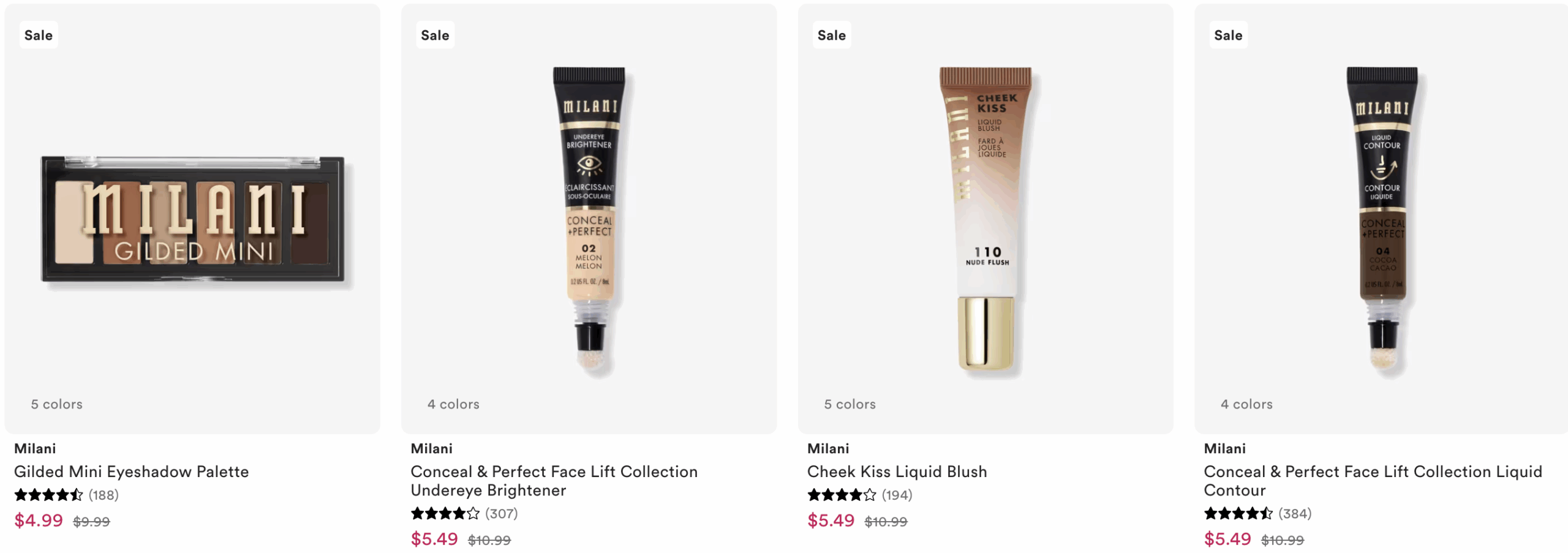
Task: Open the Undereye Brightener tube image
Action: point(589,220)
